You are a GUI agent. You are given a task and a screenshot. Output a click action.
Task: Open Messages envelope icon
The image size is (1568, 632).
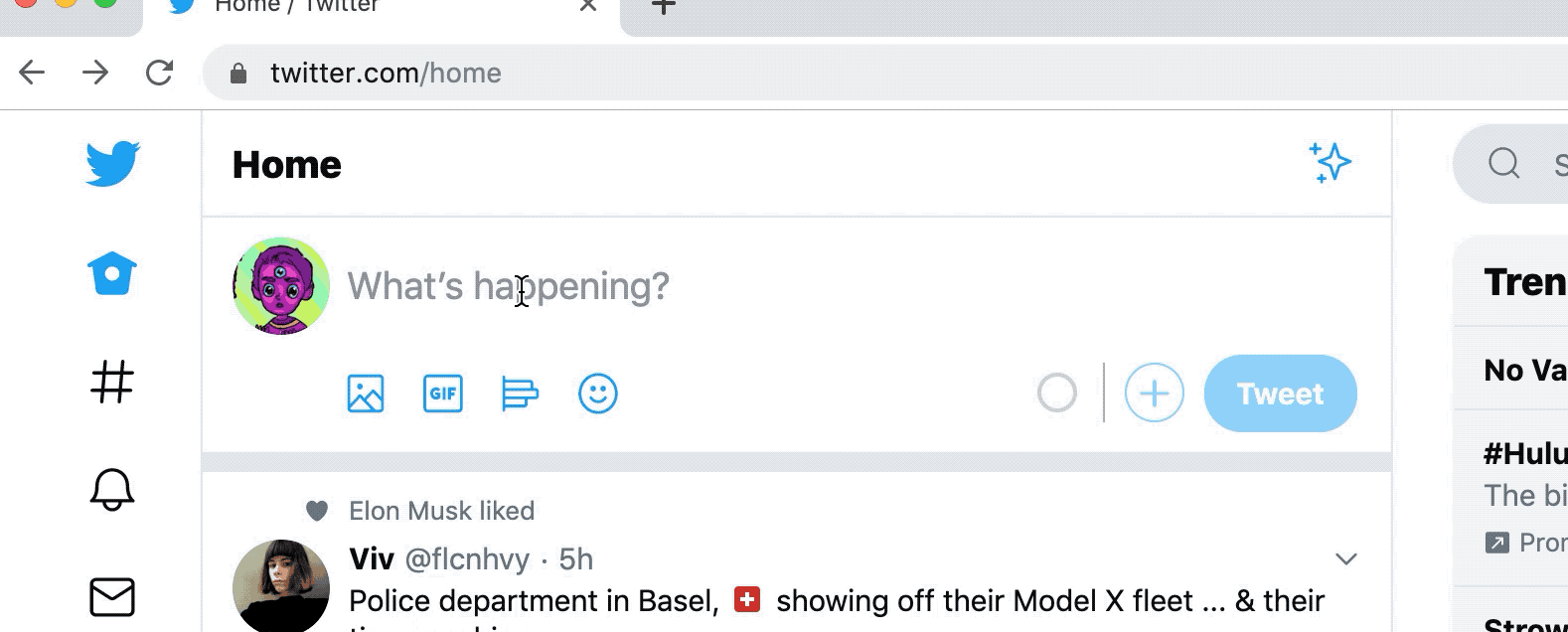[x=112, y=597]
